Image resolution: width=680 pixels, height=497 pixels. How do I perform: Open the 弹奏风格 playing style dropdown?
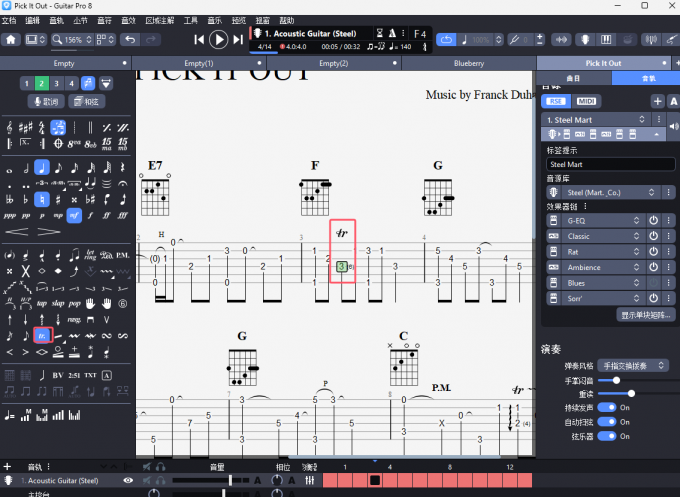pos(634,366)
